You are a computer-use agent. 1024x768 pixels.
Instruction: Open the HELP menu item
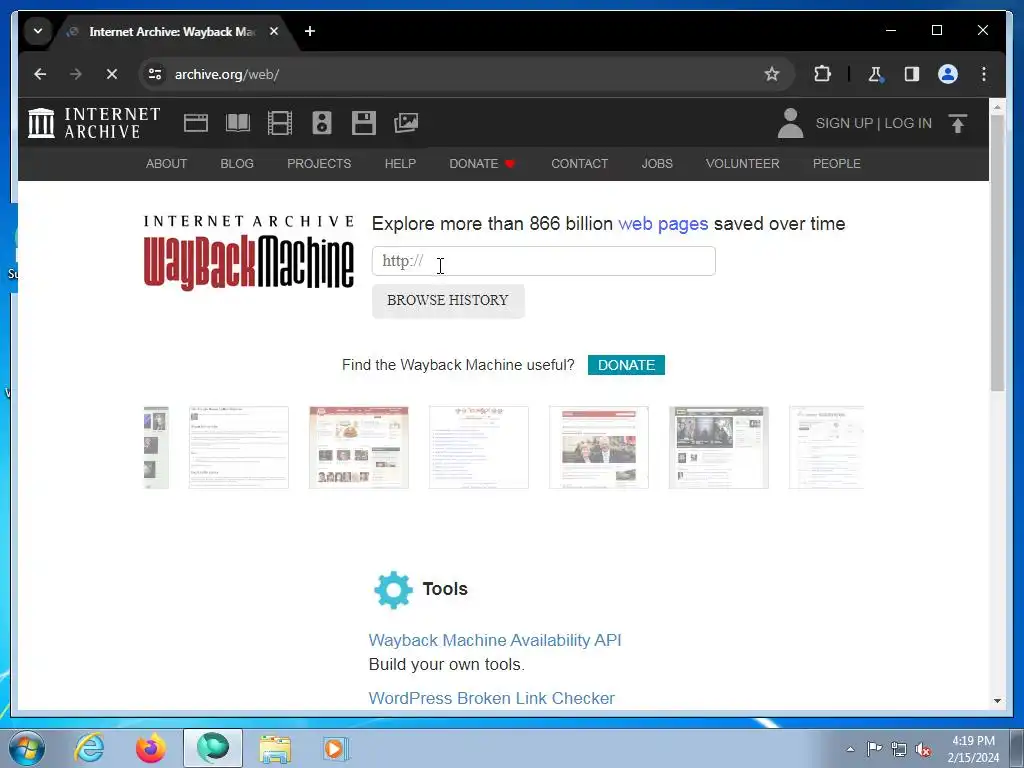tap(400, 164)
